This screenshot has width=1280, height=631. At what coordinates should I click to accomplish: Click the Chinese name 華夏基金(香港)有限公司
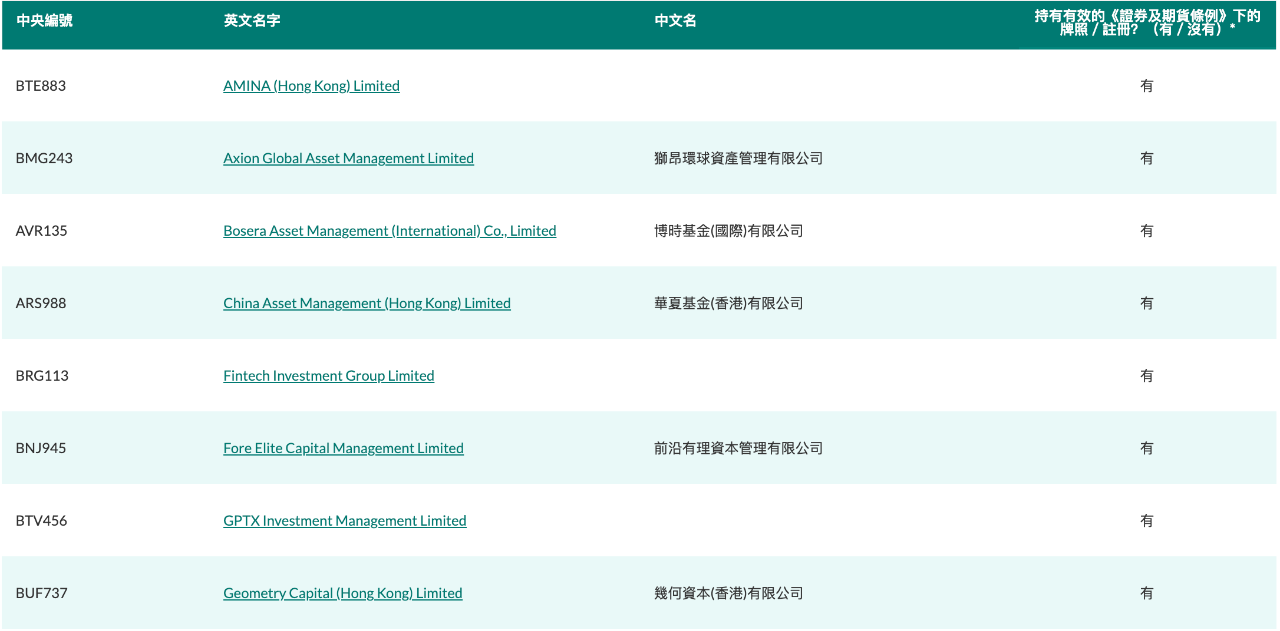[728, 303]
